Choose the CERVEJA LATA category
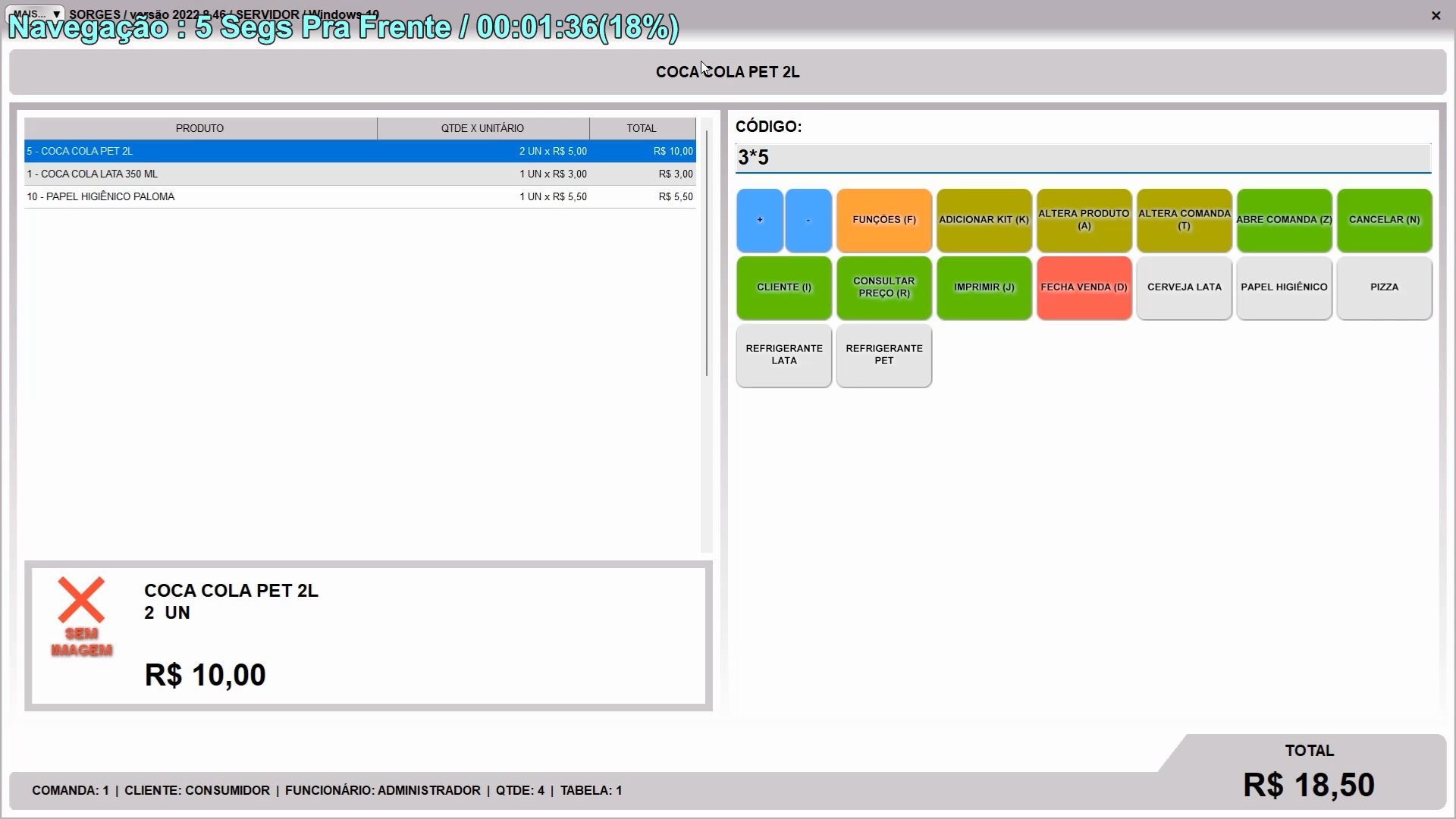This screenshot has height=819, width=1456. click(1184, 287)
